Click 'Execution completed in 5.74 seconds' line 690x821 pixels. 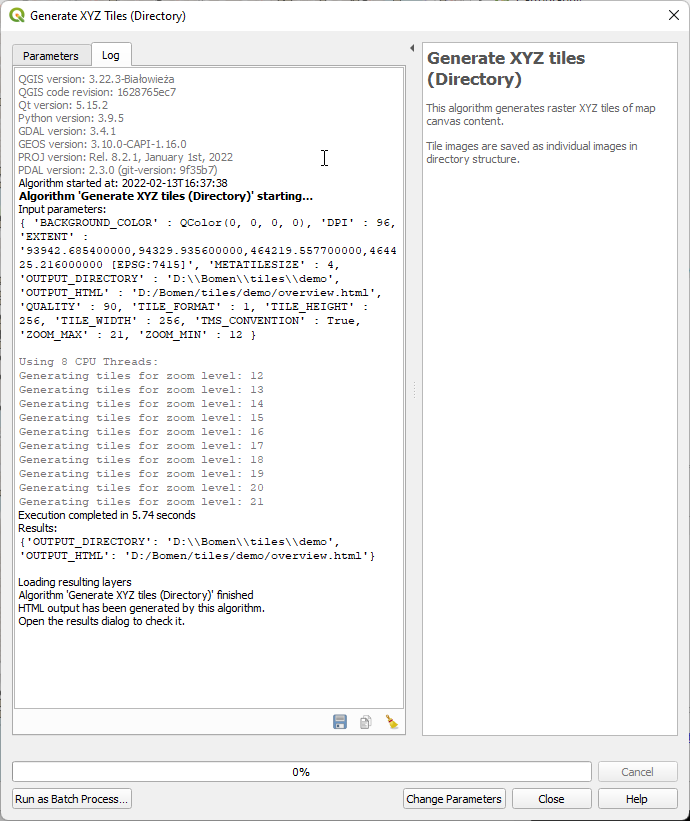pyautogui.click(x=107, y=515)
